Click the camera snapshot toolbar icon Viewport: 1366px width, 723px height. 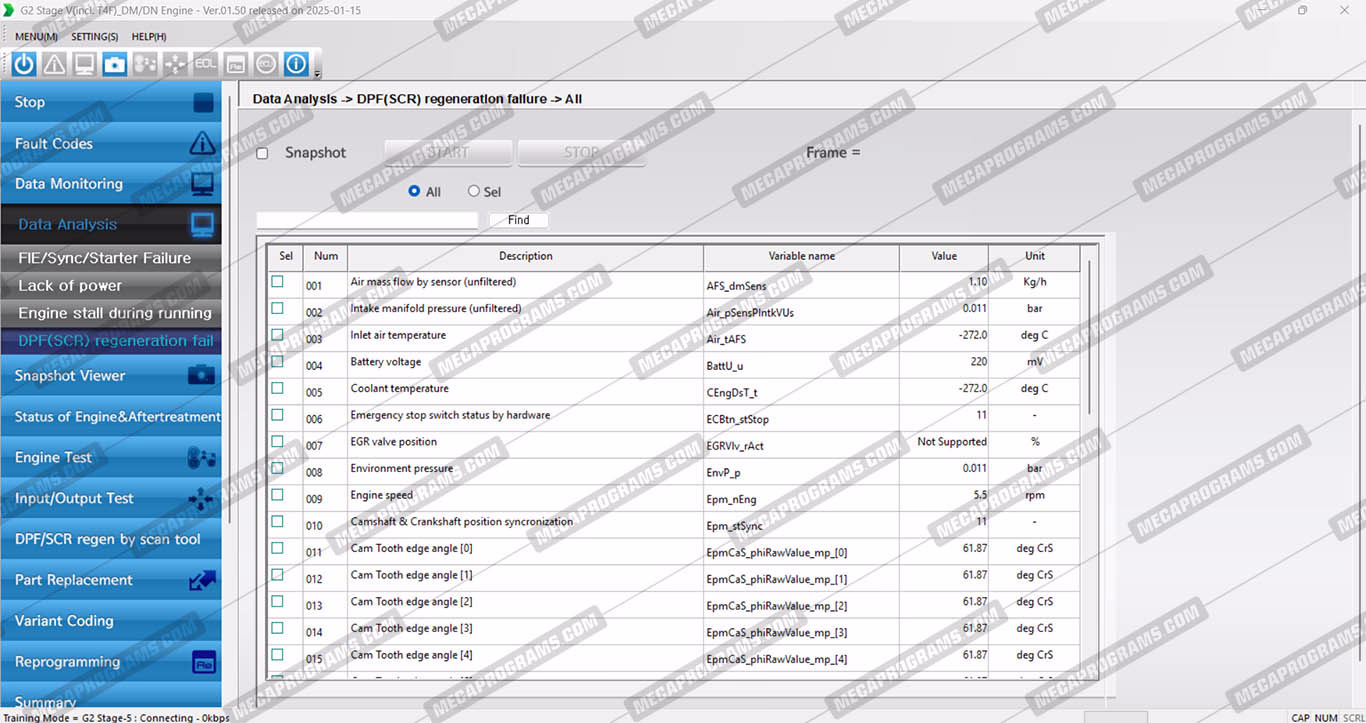tap(115, 64)
